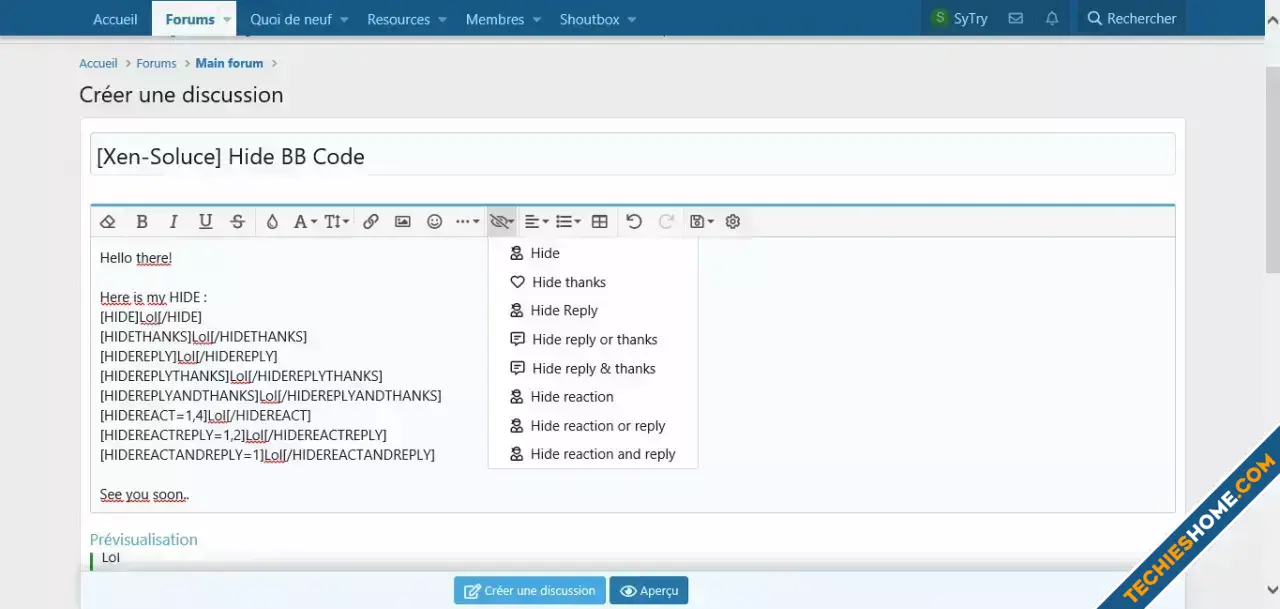Click the redo icon
This screenshot has width=1280, height=609.
click(666, 222)
